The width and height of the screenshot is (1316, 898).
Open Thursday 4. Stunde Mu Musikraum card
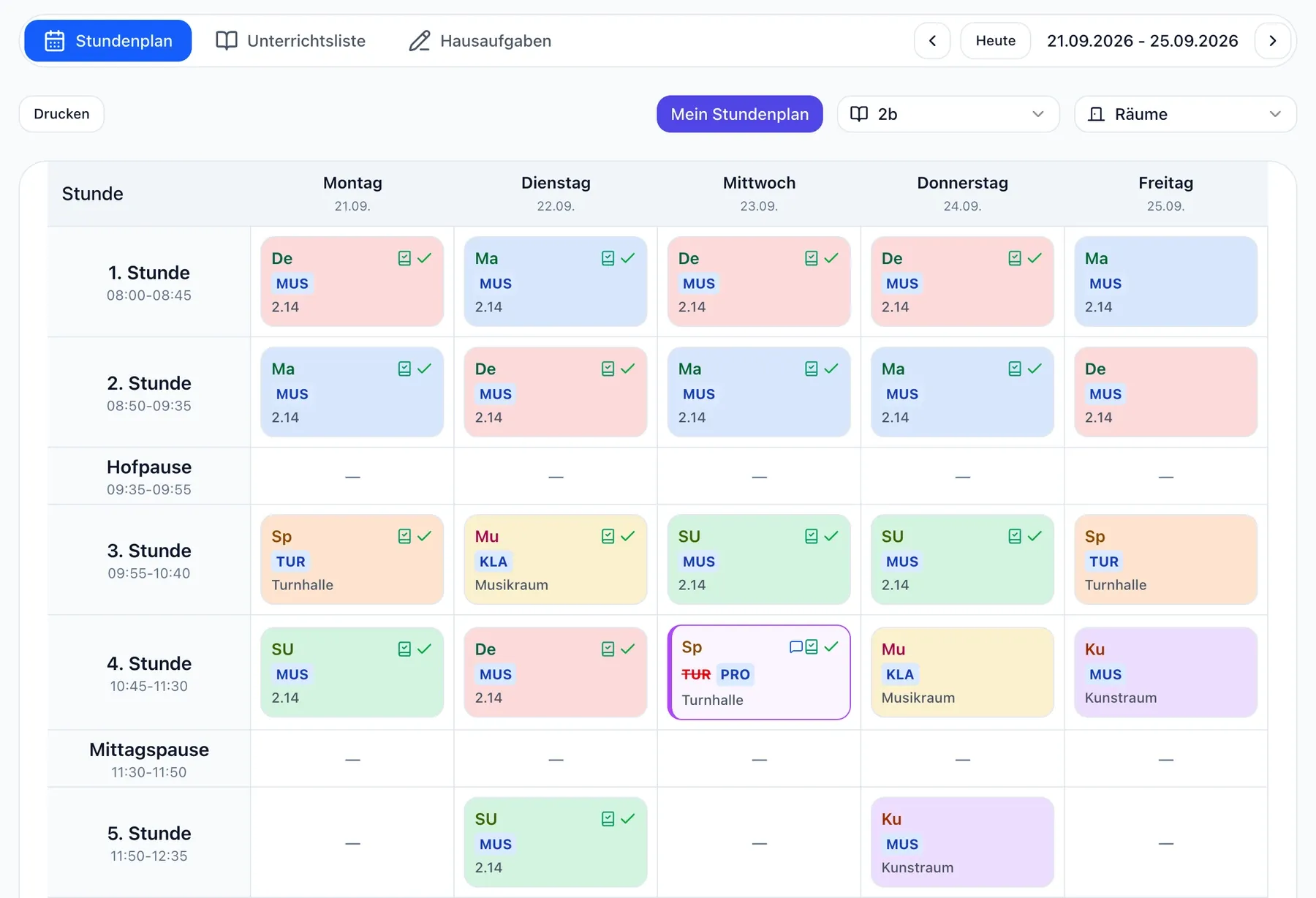pyautogui.click(x=962, y=672)
